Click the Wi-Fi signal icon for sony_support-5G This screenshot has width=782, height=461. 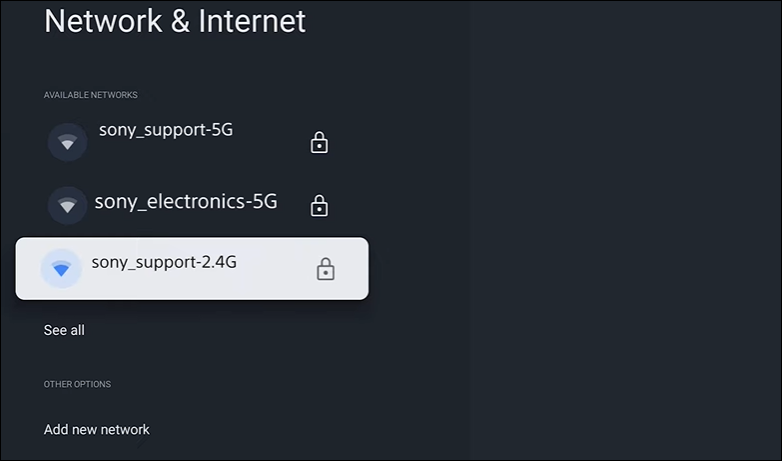[x=67, y=142]
